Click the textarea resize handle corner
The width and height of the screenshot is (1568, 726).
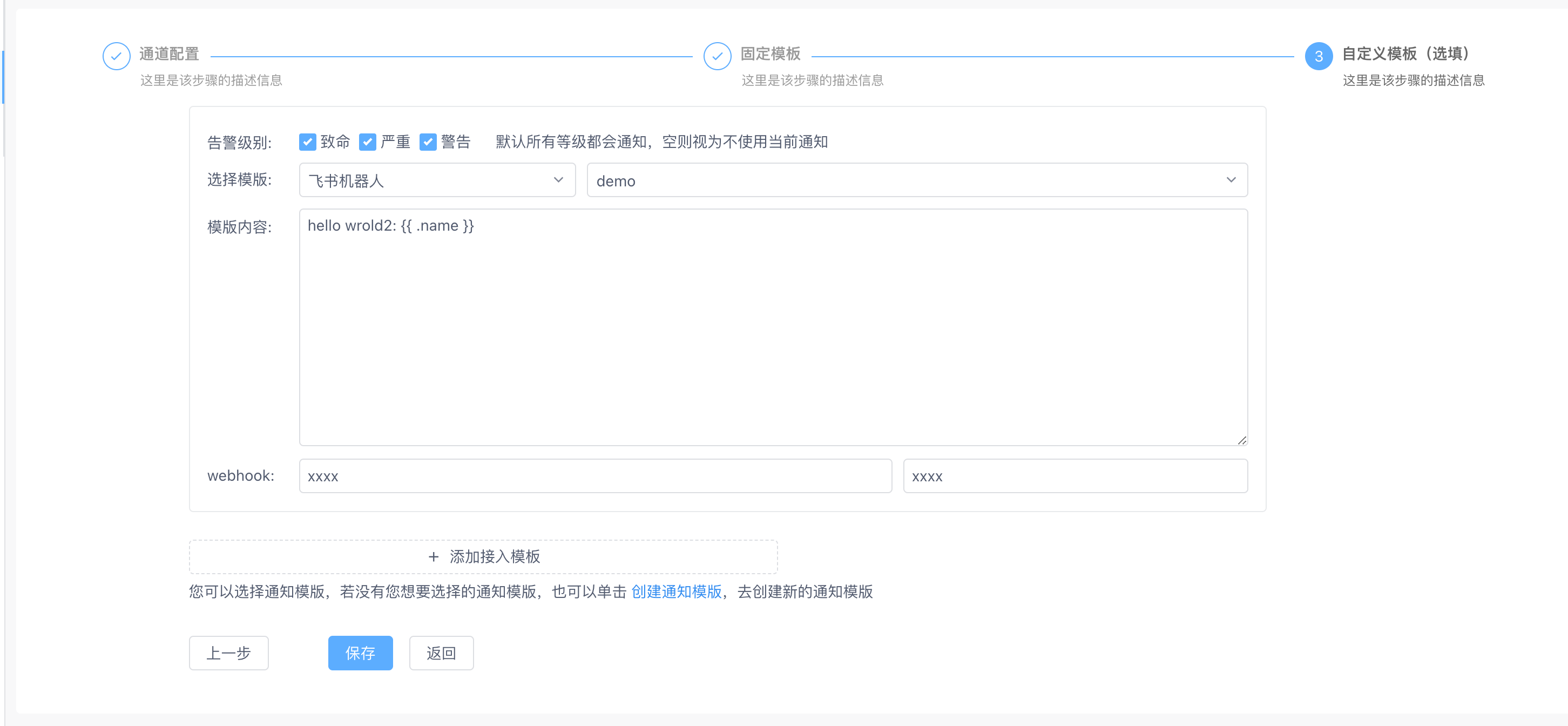coord(1242,440)
